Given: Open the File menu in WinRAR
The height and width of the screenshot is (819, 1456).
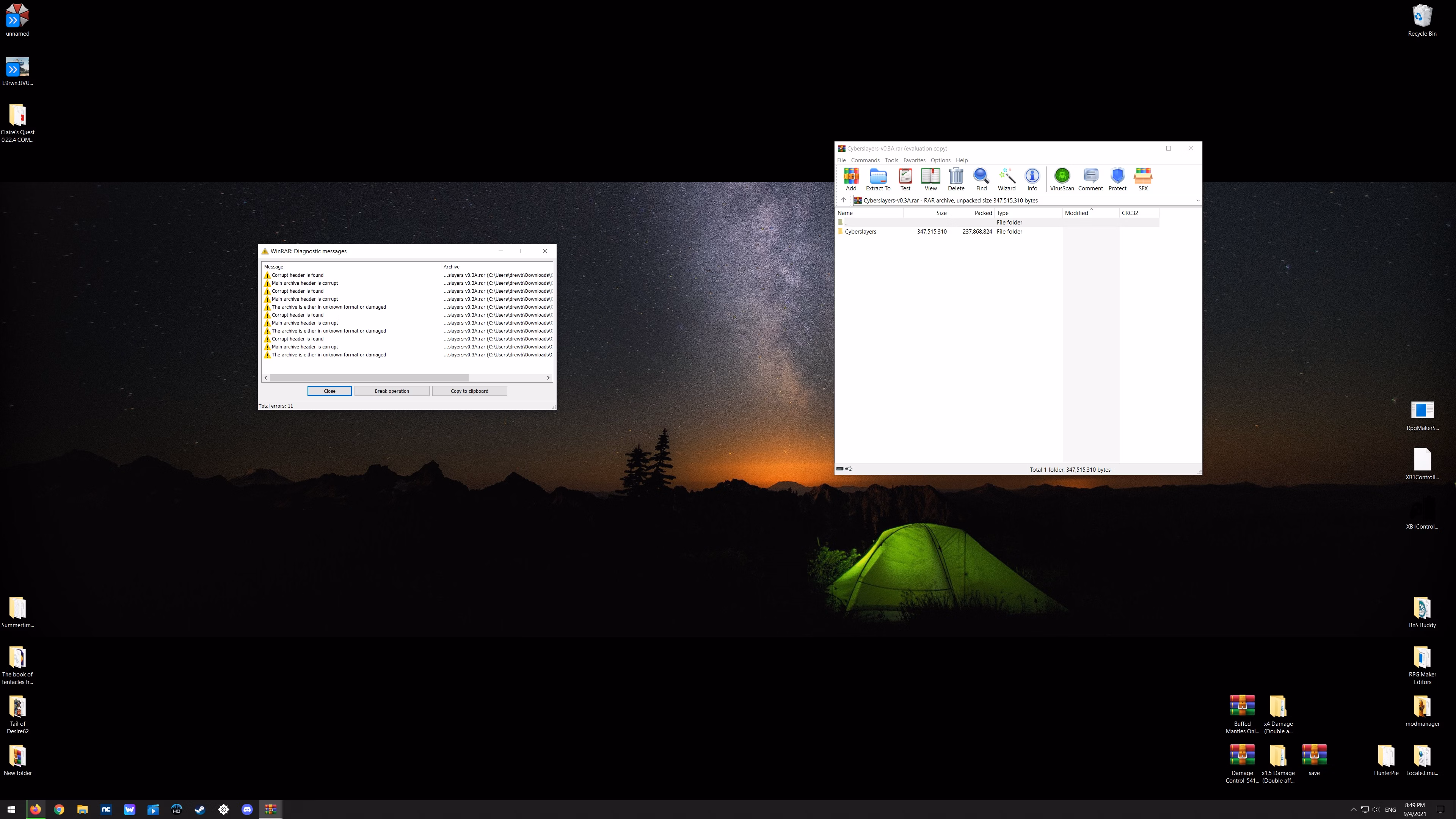Looking at the screenshot, I should tap(841, 160).
